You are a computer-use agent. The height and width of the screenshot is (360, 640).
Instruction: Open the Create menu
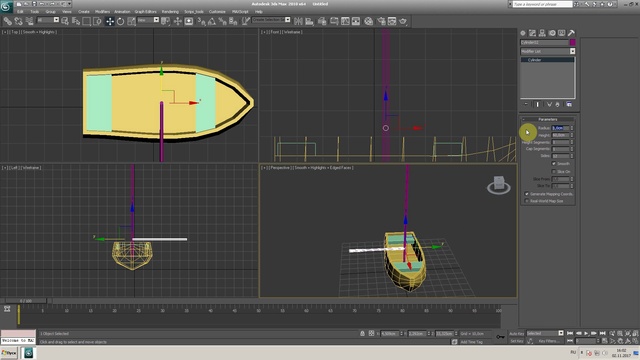[x=84, y=11]
